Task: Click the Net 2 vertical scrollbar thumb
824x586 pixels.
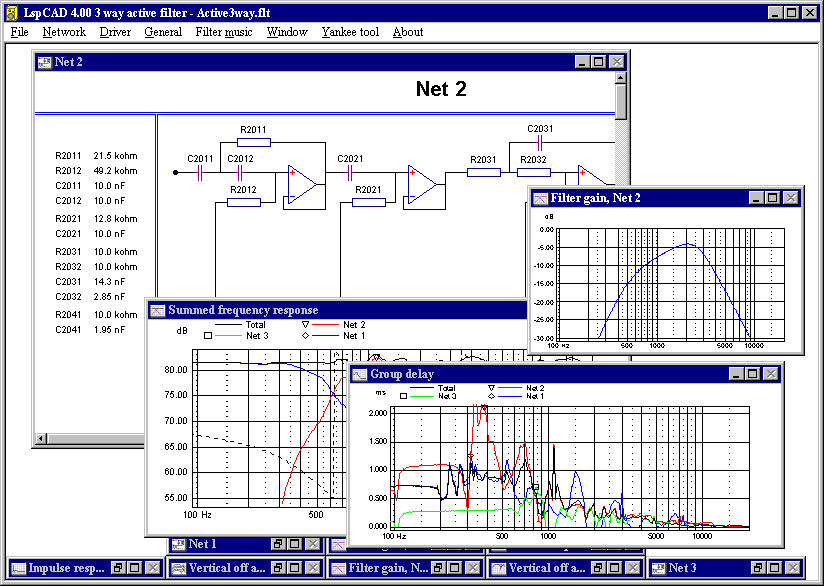Action: pyautogui.click(x=621, y=103)
